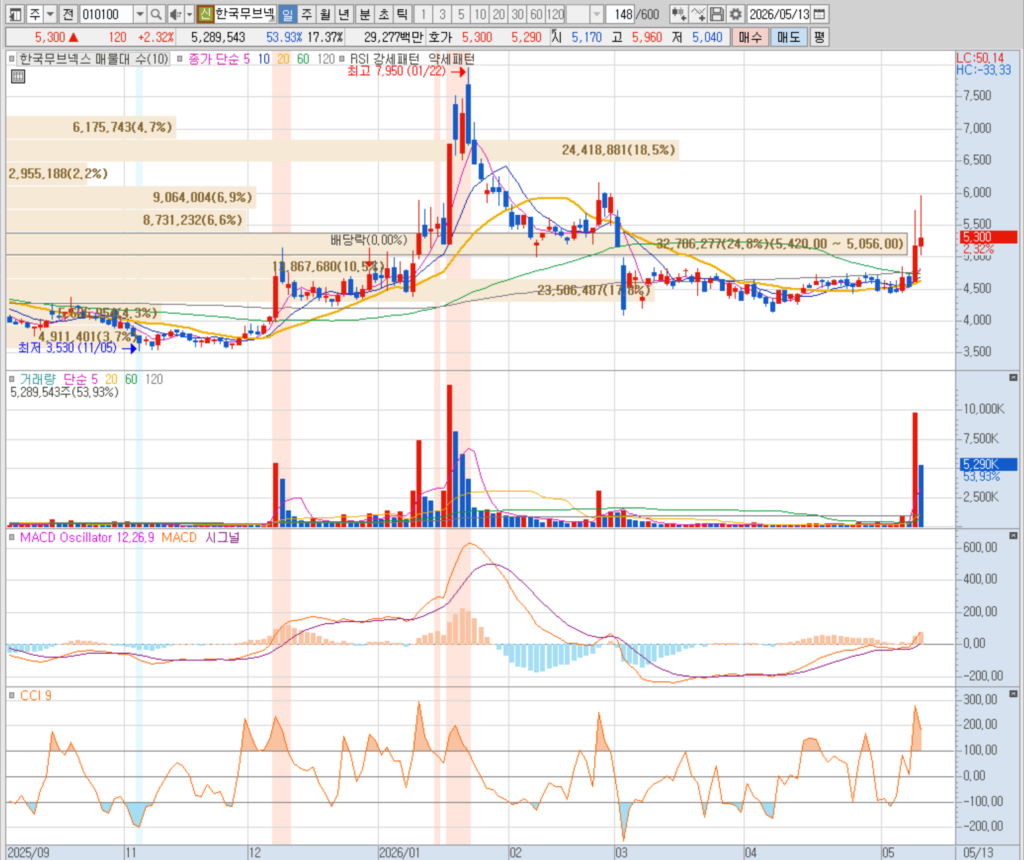Click the 시그널 legend label

tap(222, 537)
